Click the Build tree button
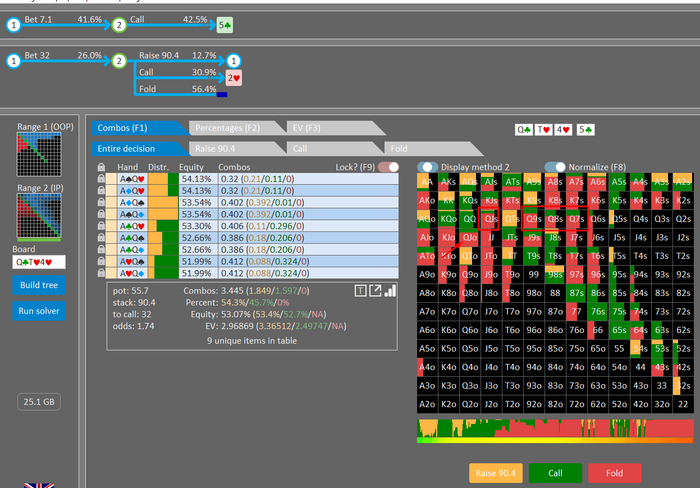 39,285
